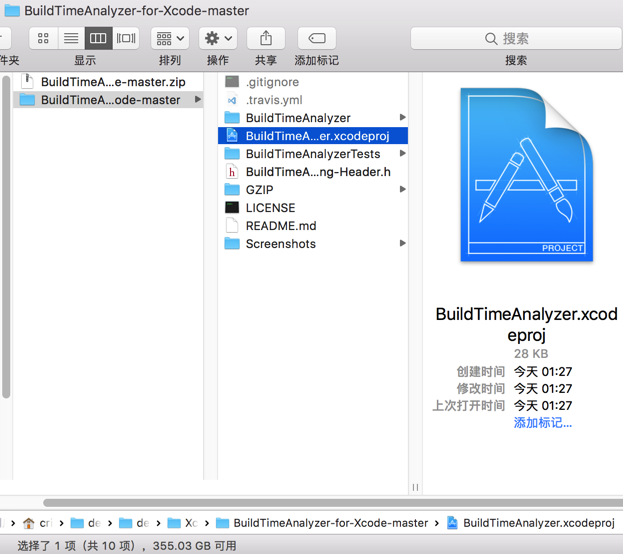Select column view mode
This screenshot has height=554, width=623.
pos(98,38)
